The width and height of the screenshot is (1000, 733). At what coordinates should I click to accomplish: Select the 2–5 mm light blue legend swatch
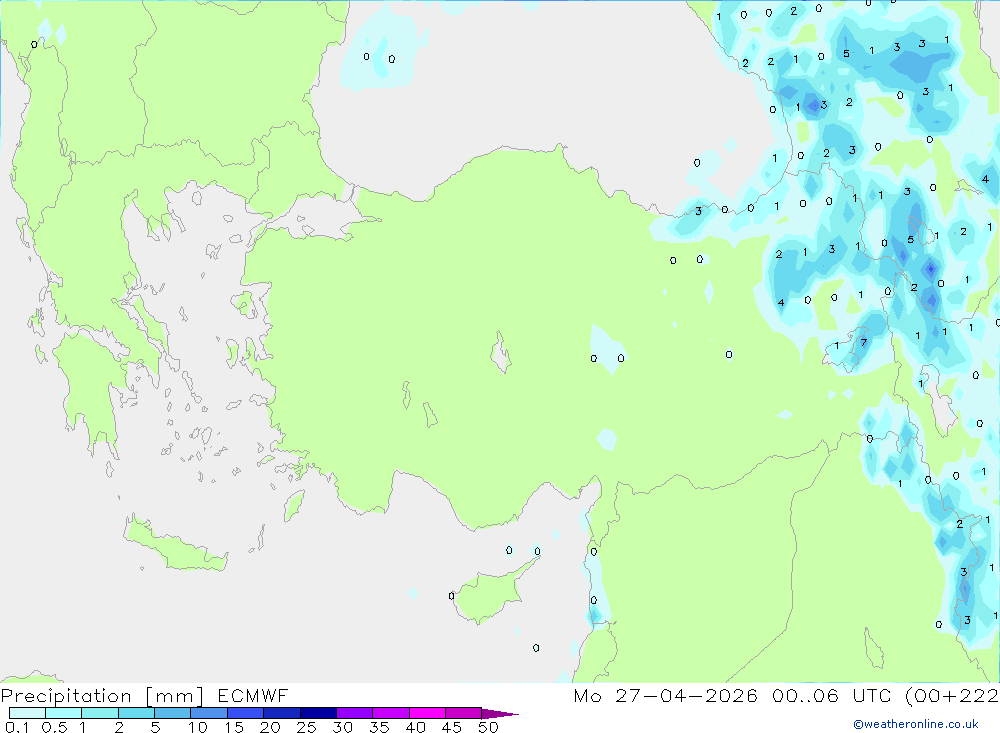136,713
